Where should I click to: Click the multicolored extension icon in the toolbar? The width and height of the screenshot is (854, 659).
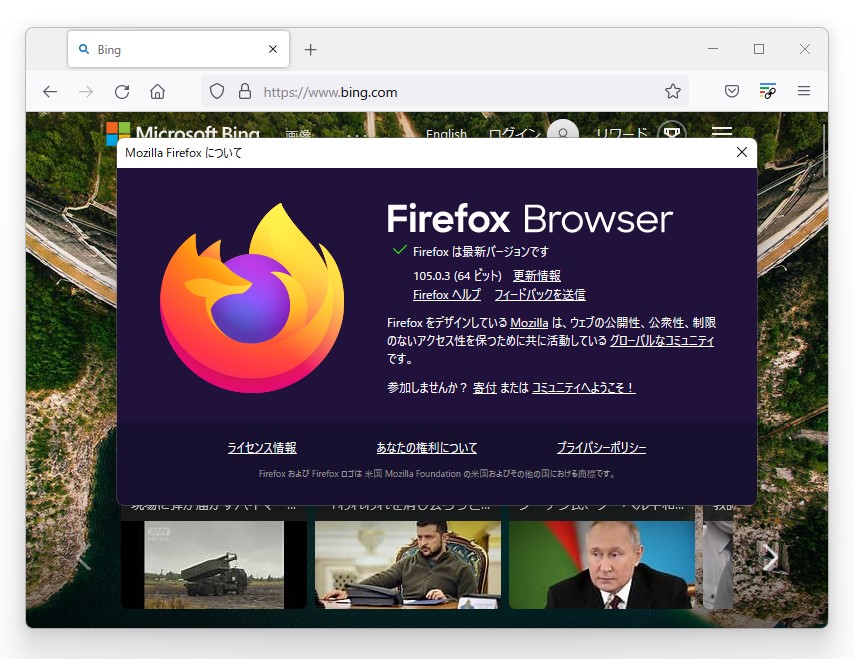click(x=767, y=91)
